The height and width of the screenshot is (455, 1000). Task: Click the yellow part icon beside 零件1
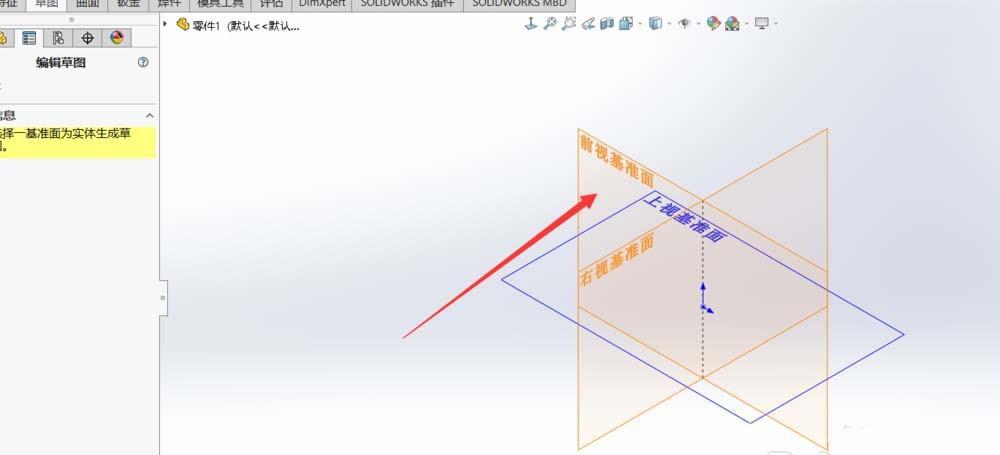click(x=182, y=24)
